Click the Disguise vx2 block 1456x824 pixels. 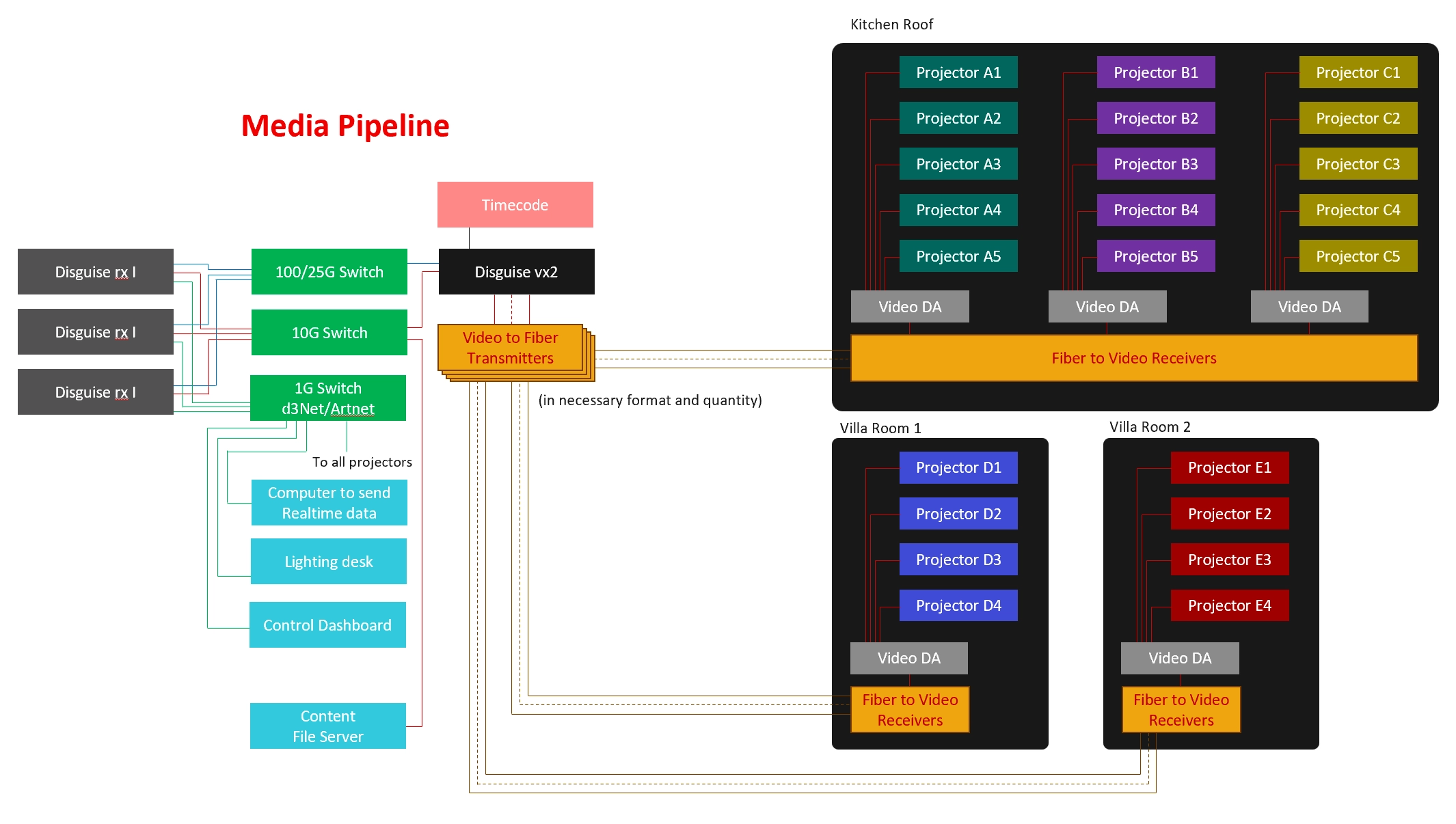(515, 271)
